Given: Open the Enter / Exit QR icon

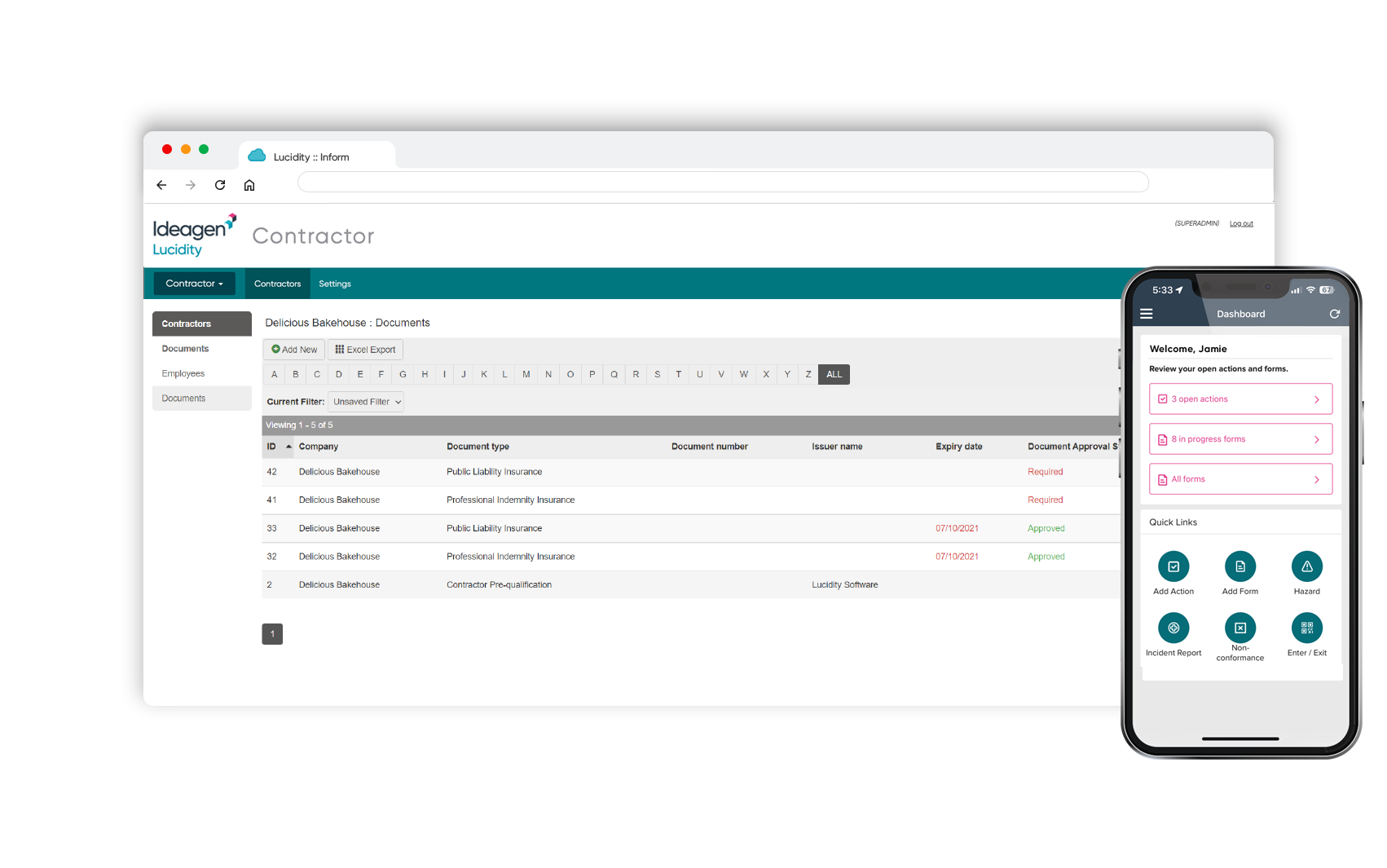Looking at the screenshot, I should 1306,628.
